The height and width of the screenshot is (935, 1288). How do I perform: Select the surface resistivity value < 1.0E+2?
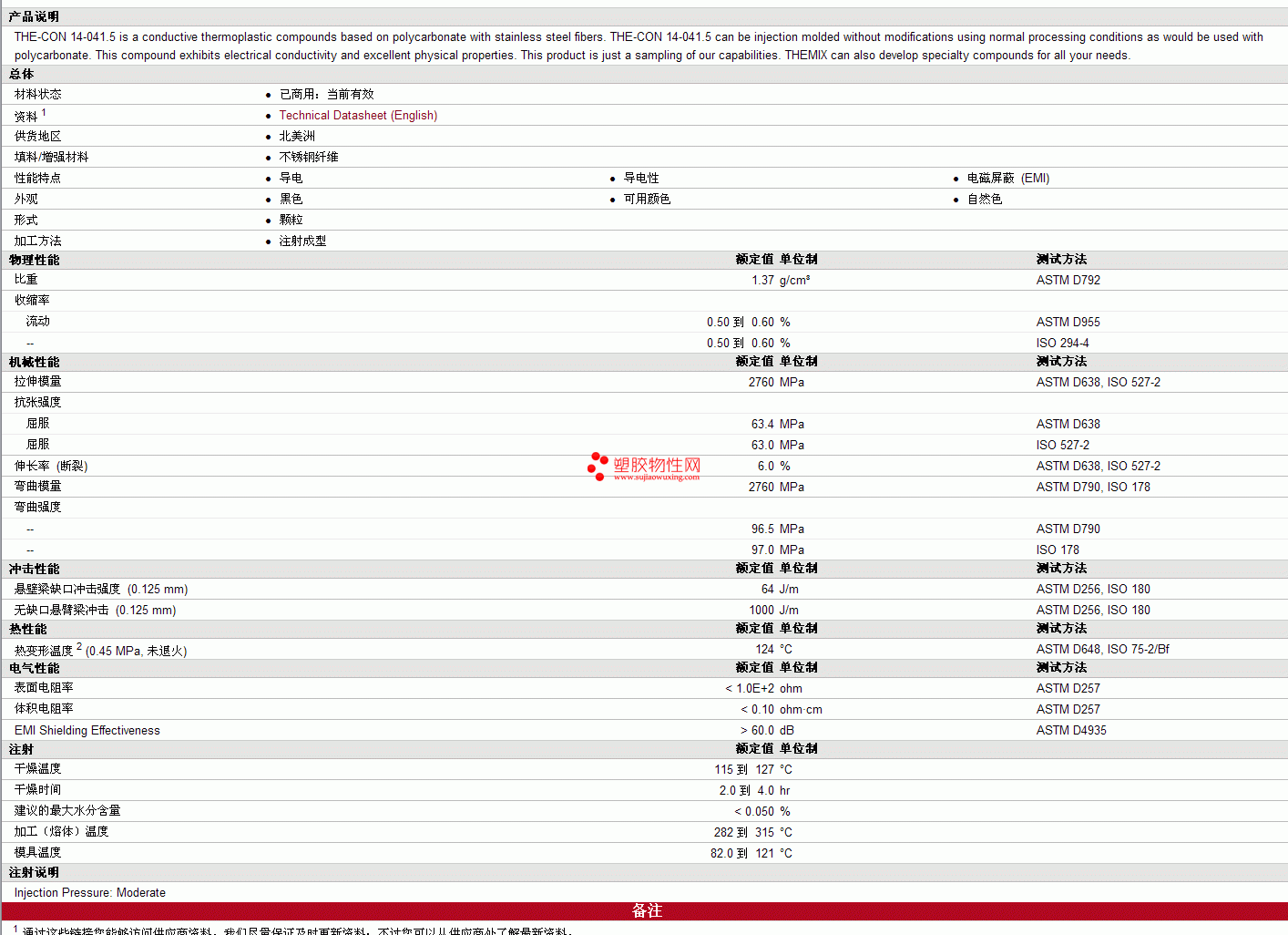(750, 689)
